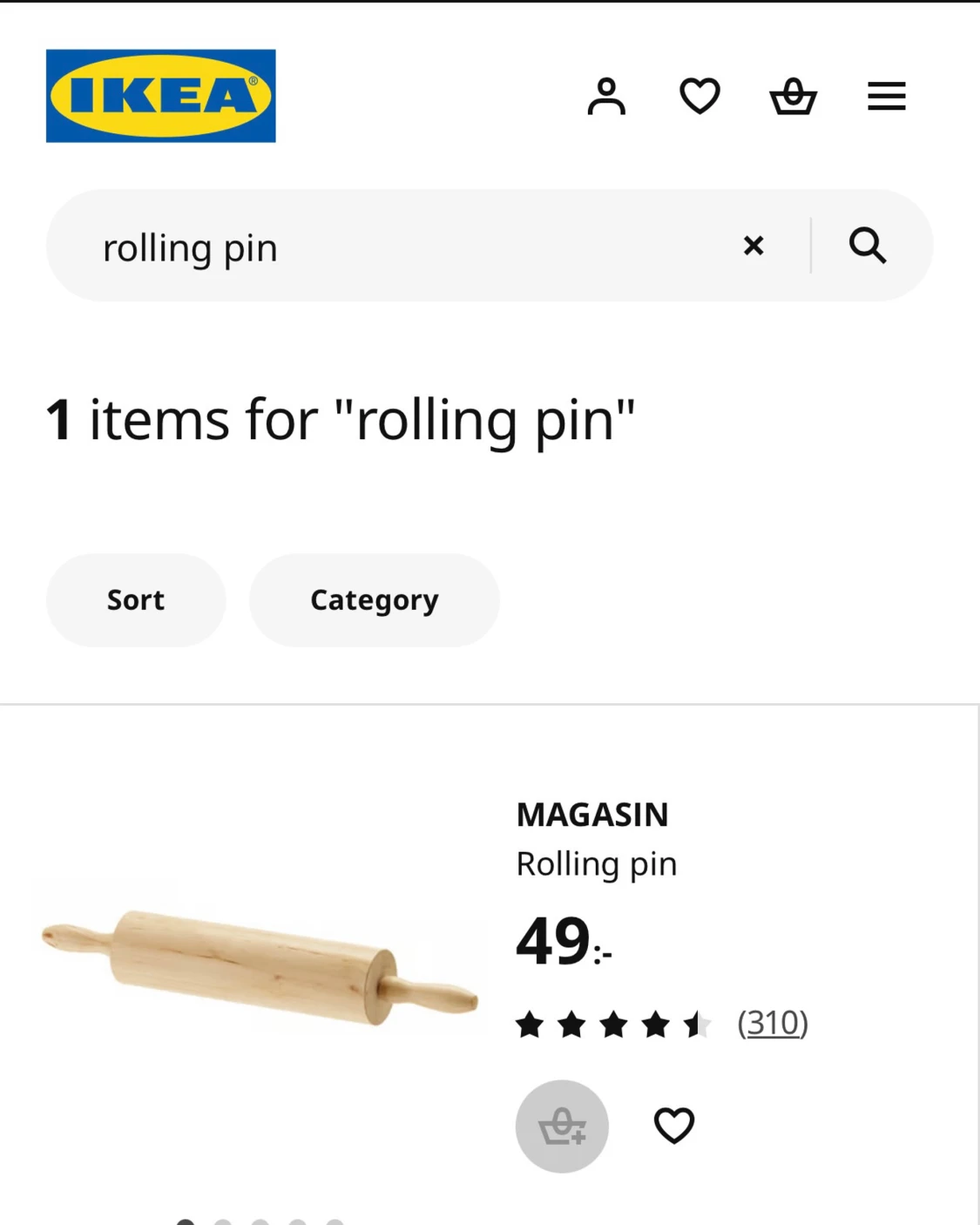Open the (310) reviews link
The image size is (980, 1225).
pyautogui.click(x=773, y=1023)
